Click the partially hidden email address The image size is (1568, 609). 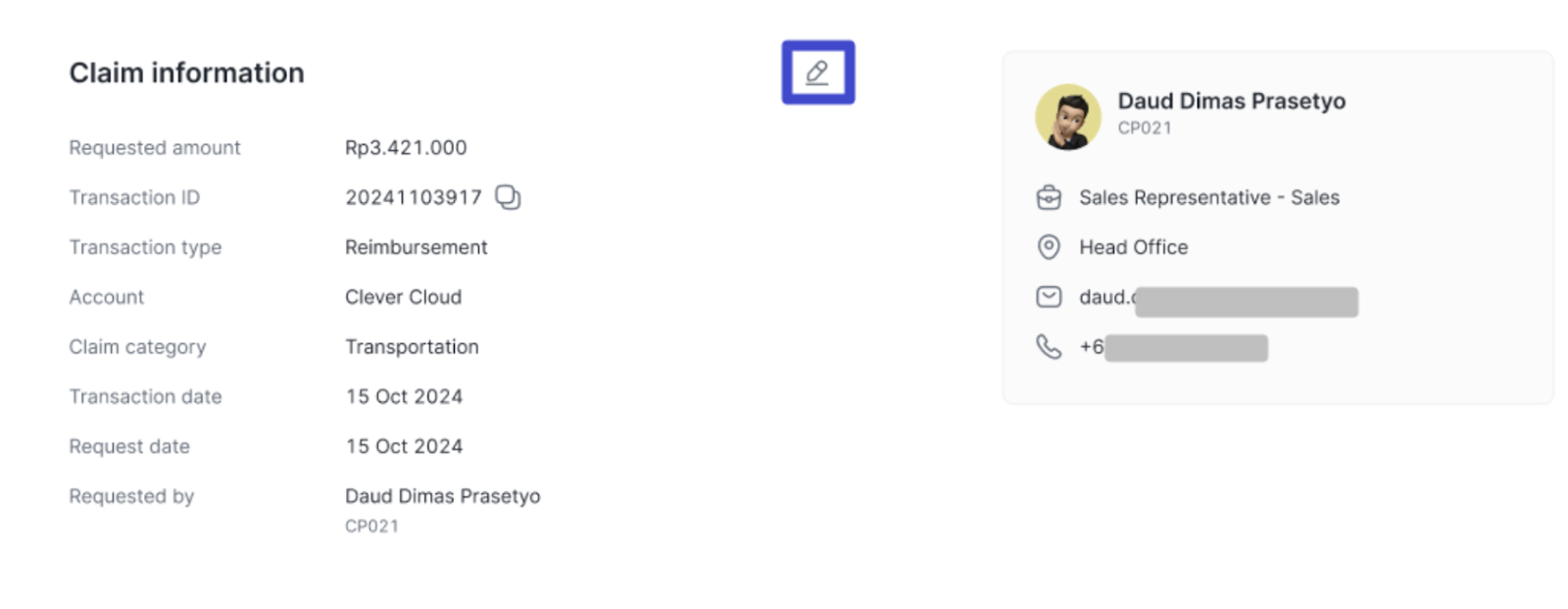click(x=1218, y=299)
